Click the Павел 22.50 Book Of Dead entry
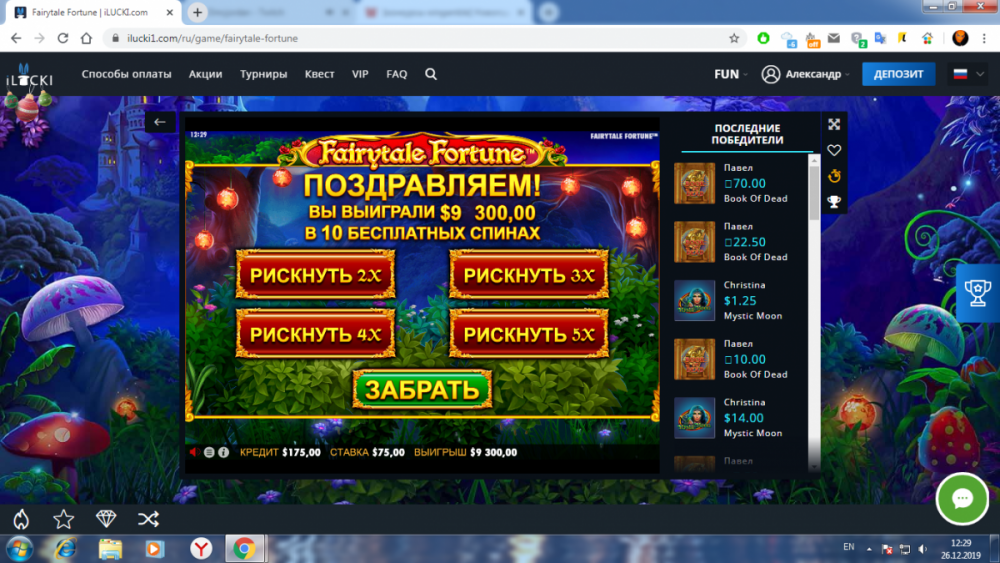The height and width of the screenshot is (563, 1000). (x=740, y=242)
